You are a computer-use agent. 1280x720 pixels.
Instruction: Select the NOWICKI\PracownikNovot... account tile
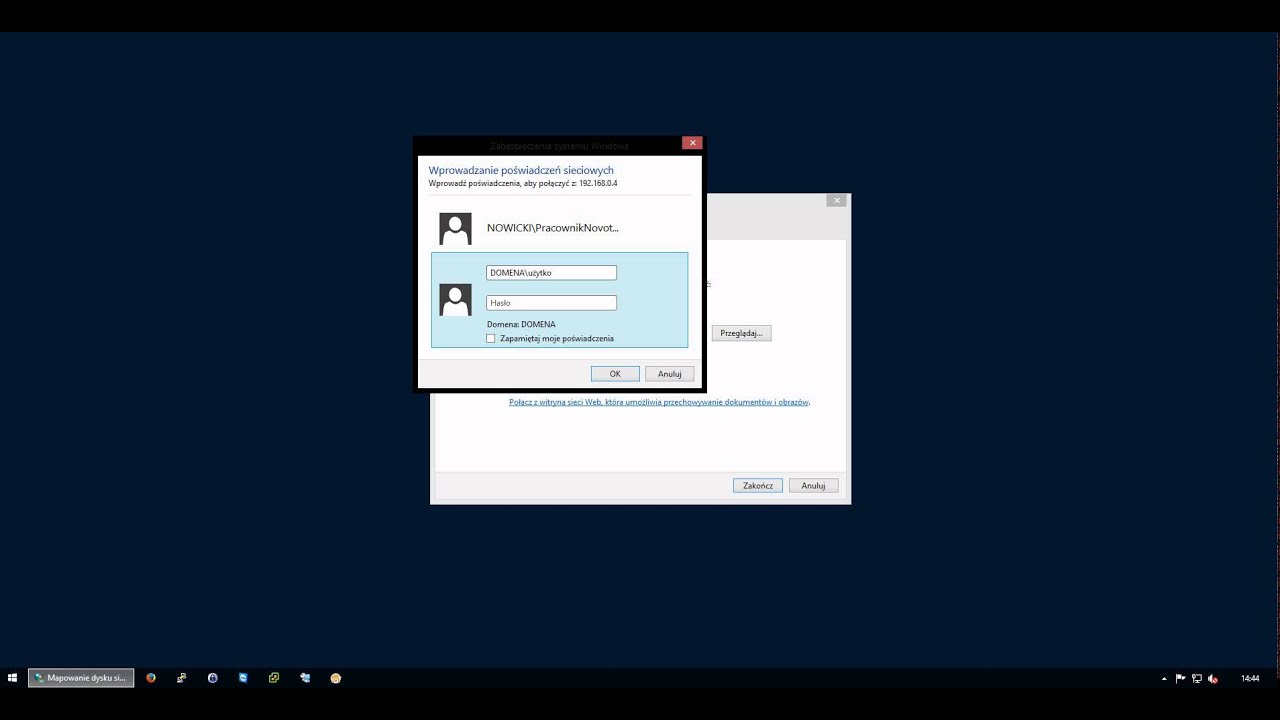tap(559, 228)
